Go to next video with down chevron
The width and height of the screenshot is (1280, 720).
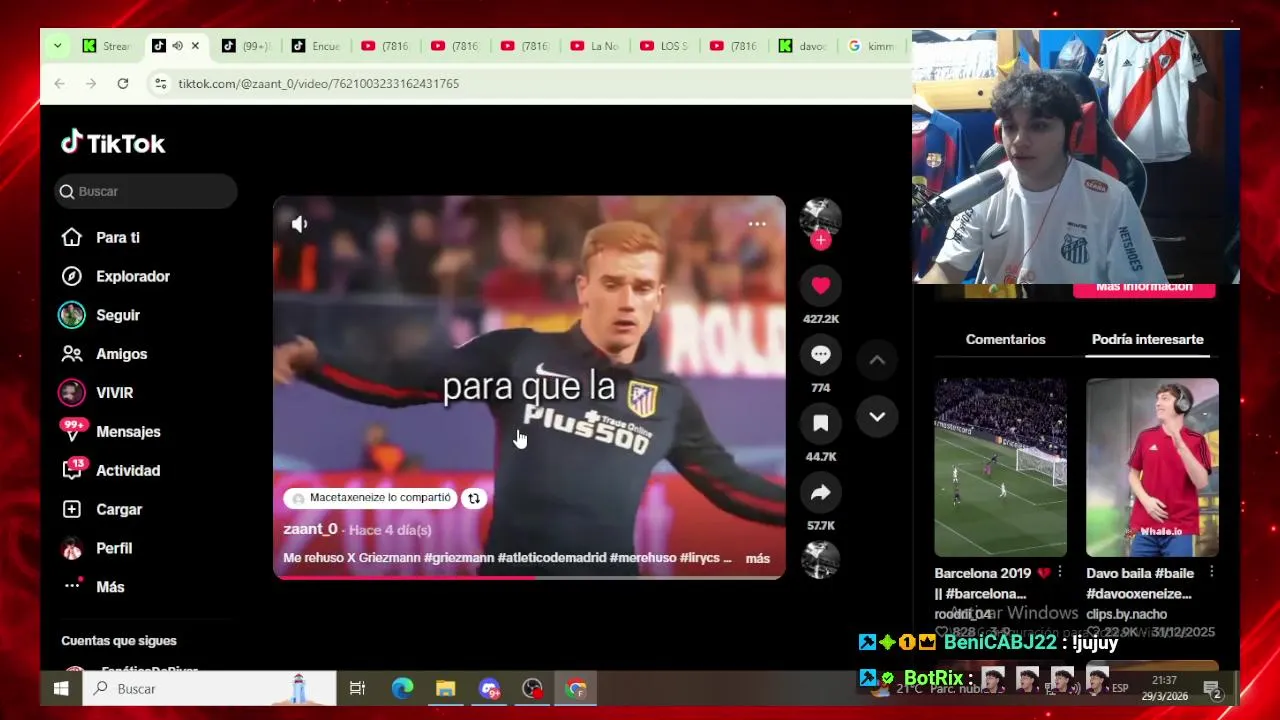[x=877, y=417]
